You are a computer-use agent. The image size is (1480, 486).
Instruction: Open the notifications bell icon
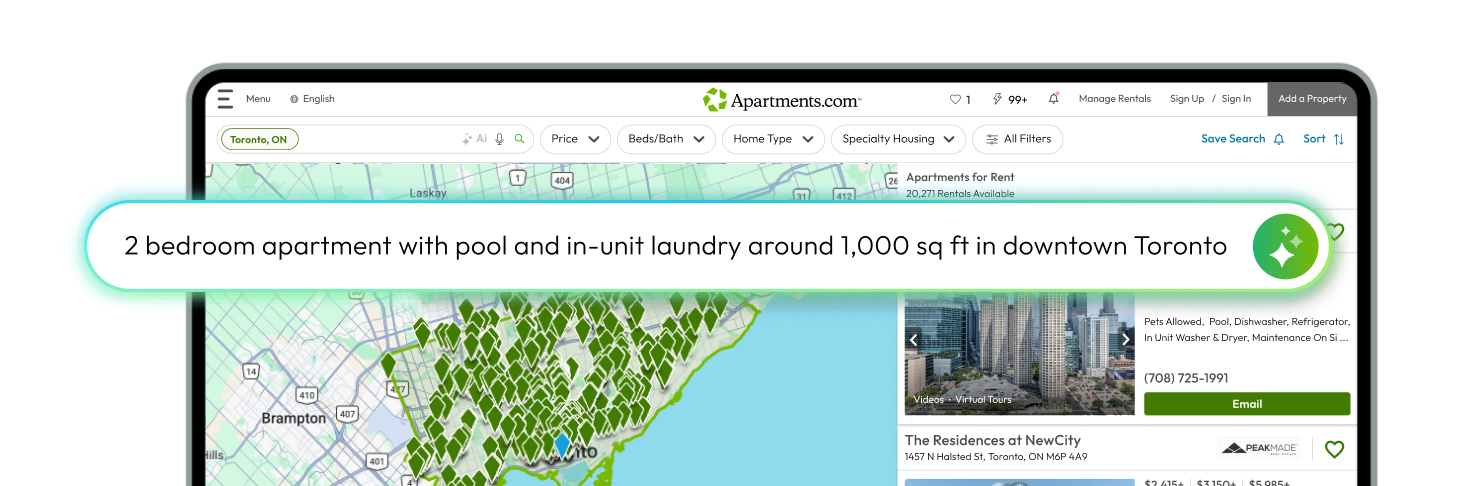click(1053, 99)
